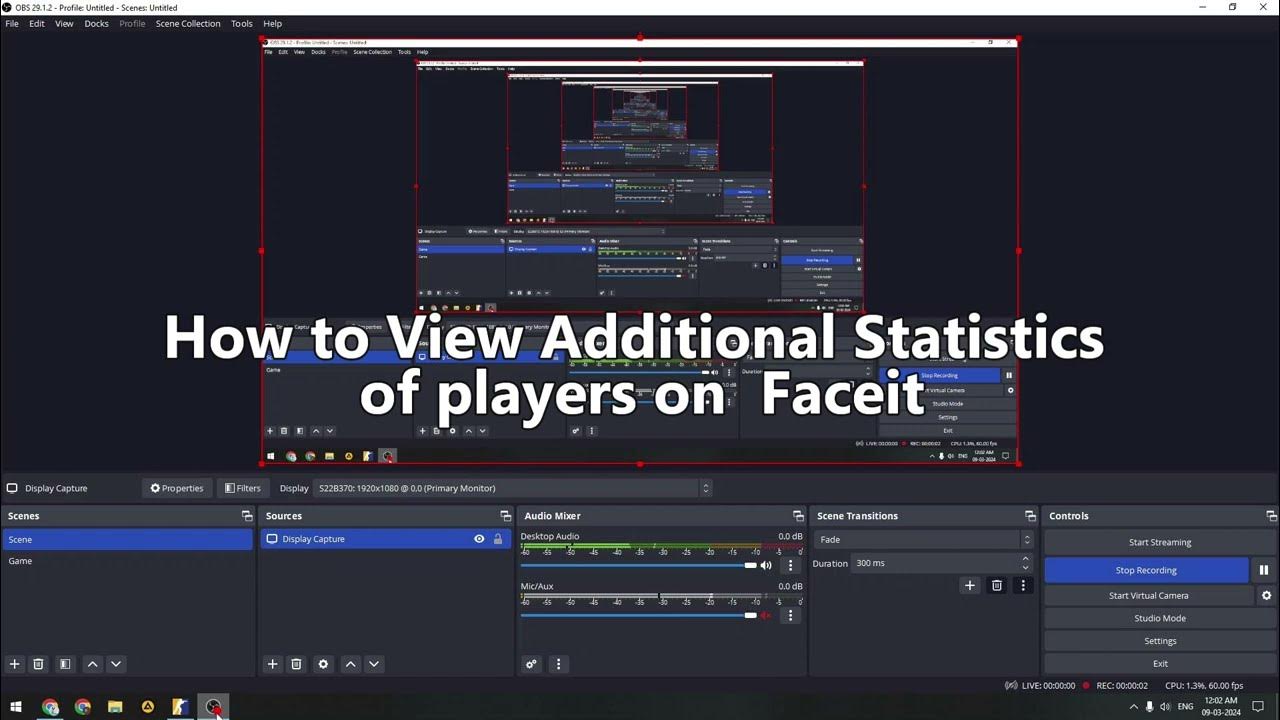Move source down arrow in Sources panel
1280x720 pixels.
(x=374, y=664)
